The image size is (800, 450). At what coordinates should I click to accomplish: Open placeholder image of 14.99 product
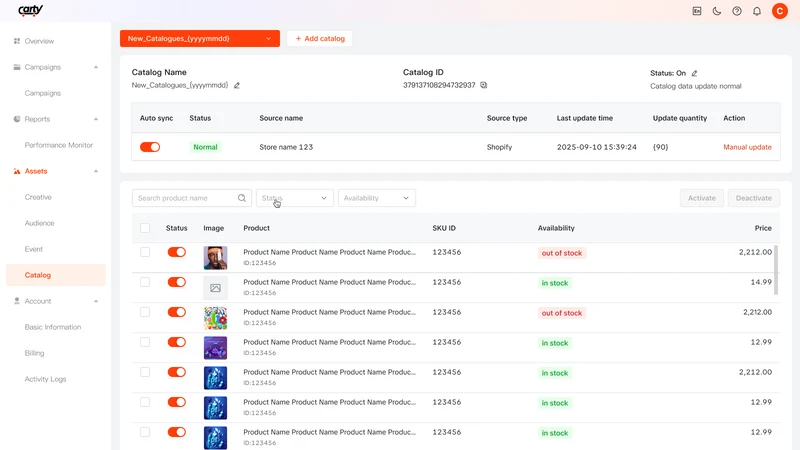coord(215,288)
